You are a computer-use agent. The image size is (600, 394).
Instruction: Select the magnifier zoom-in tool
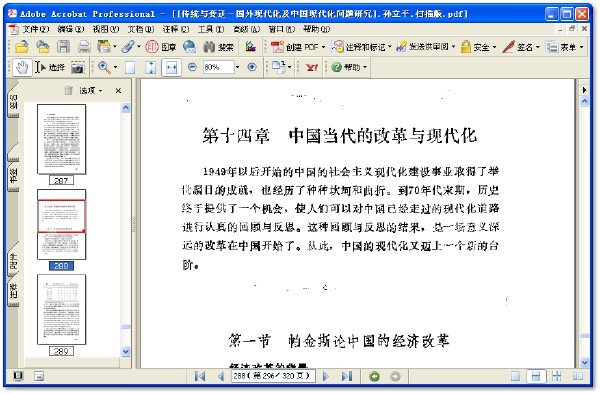pyautogui.click(x=104, y=68)
